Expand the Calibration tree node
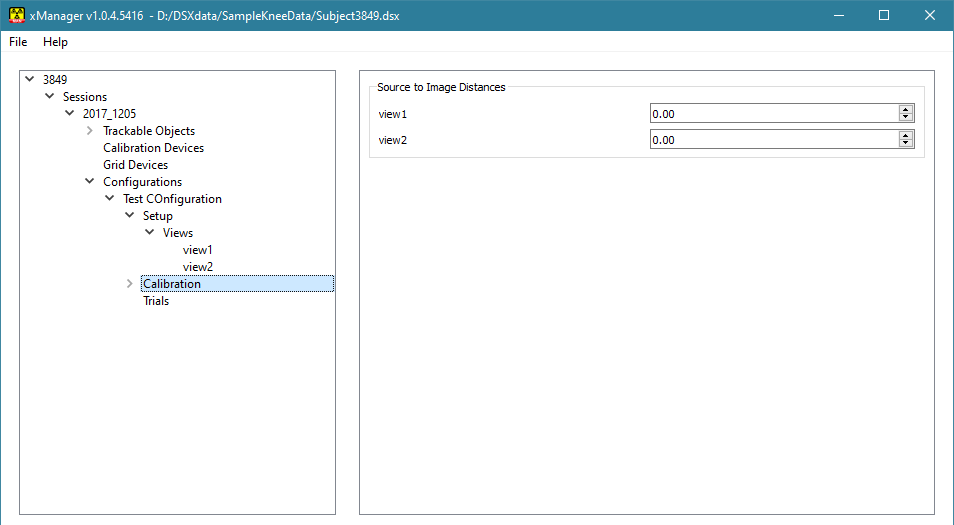Image resolution: width=954 pixels, height=525 pixels. [x=129, y=284]
